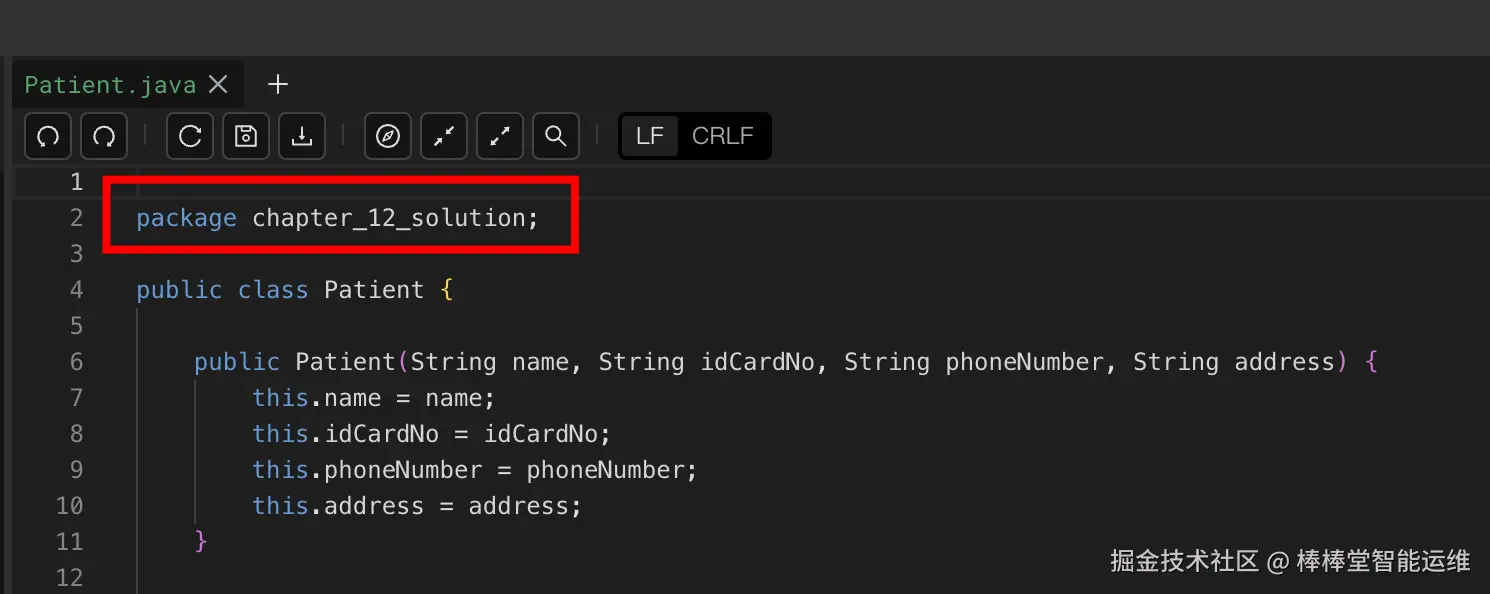
Task: Download the file with the download icon
Action: [x=302, y=136]
